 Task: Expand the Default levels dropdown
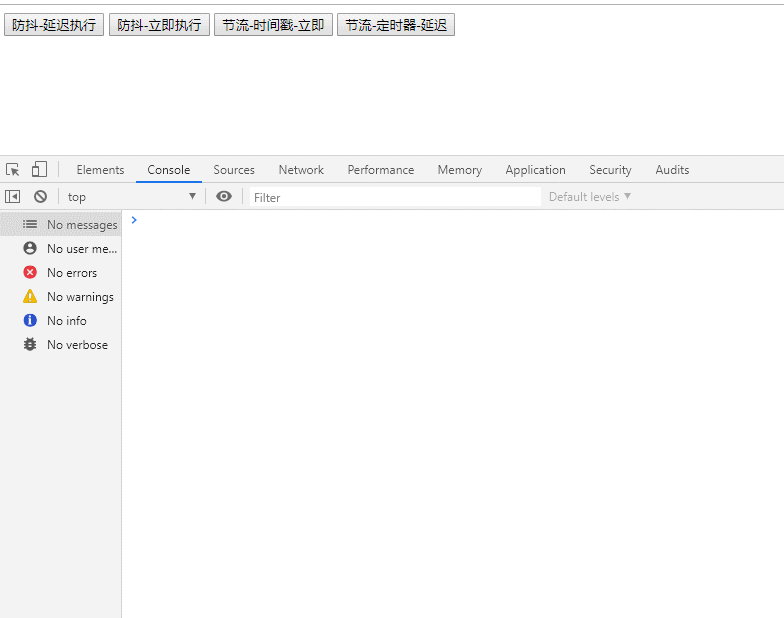pyautogui.click(x=589, y=197)
